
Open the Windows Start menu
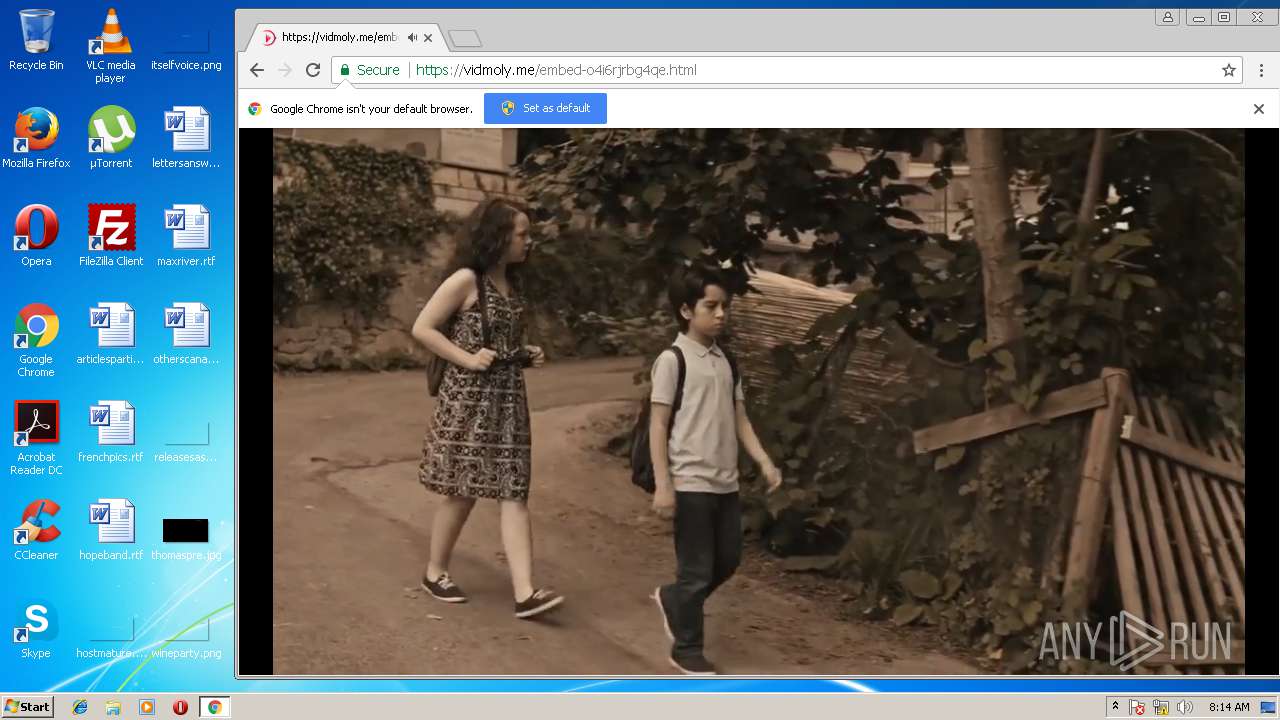click(x=27, y=707)
